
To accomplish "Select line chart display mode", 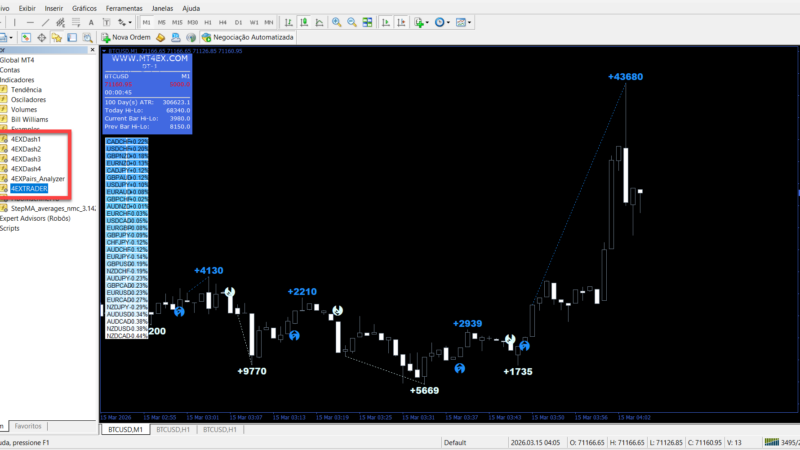I will [319, 22].
